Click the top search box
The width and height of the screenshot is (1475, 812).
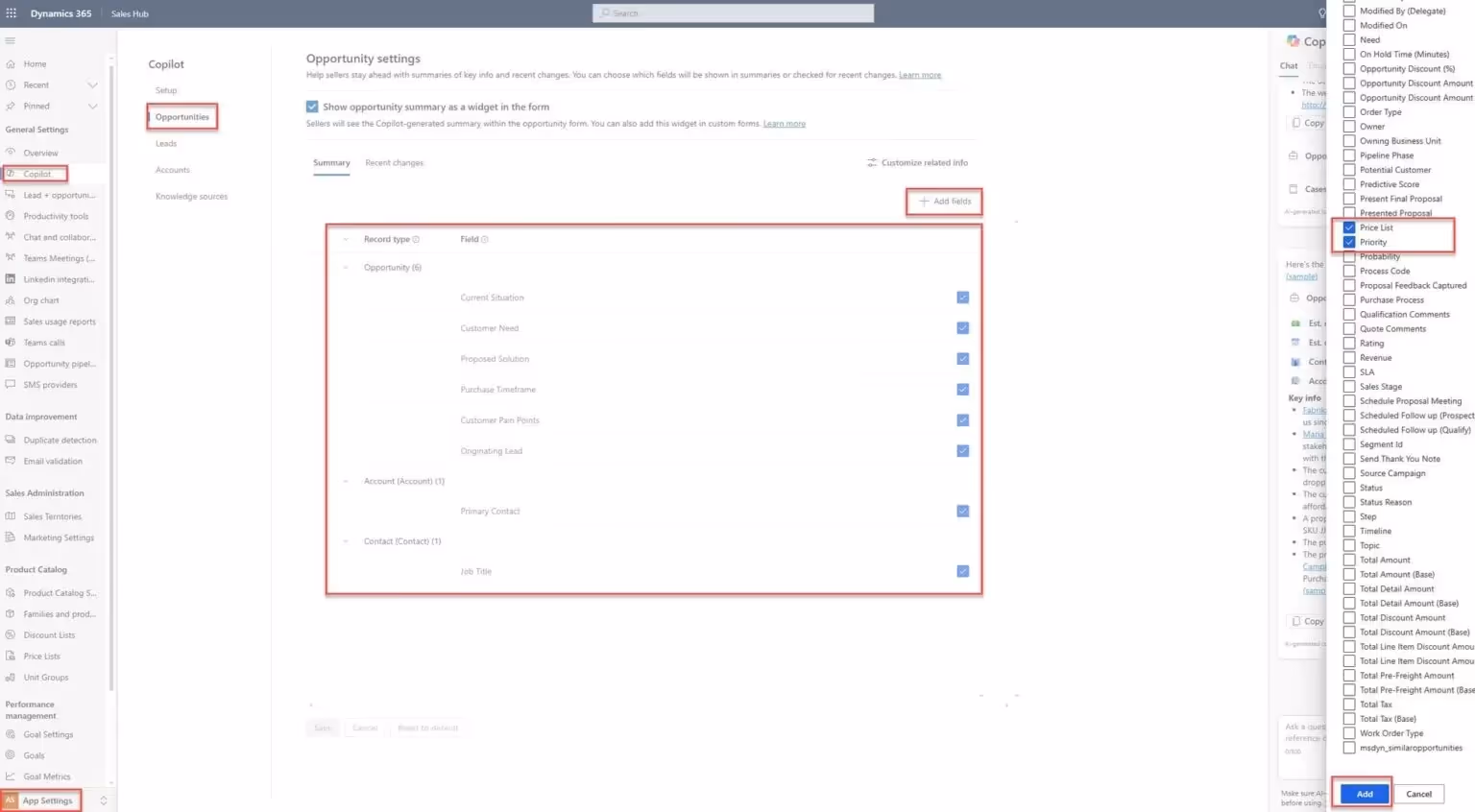point(734,13)
